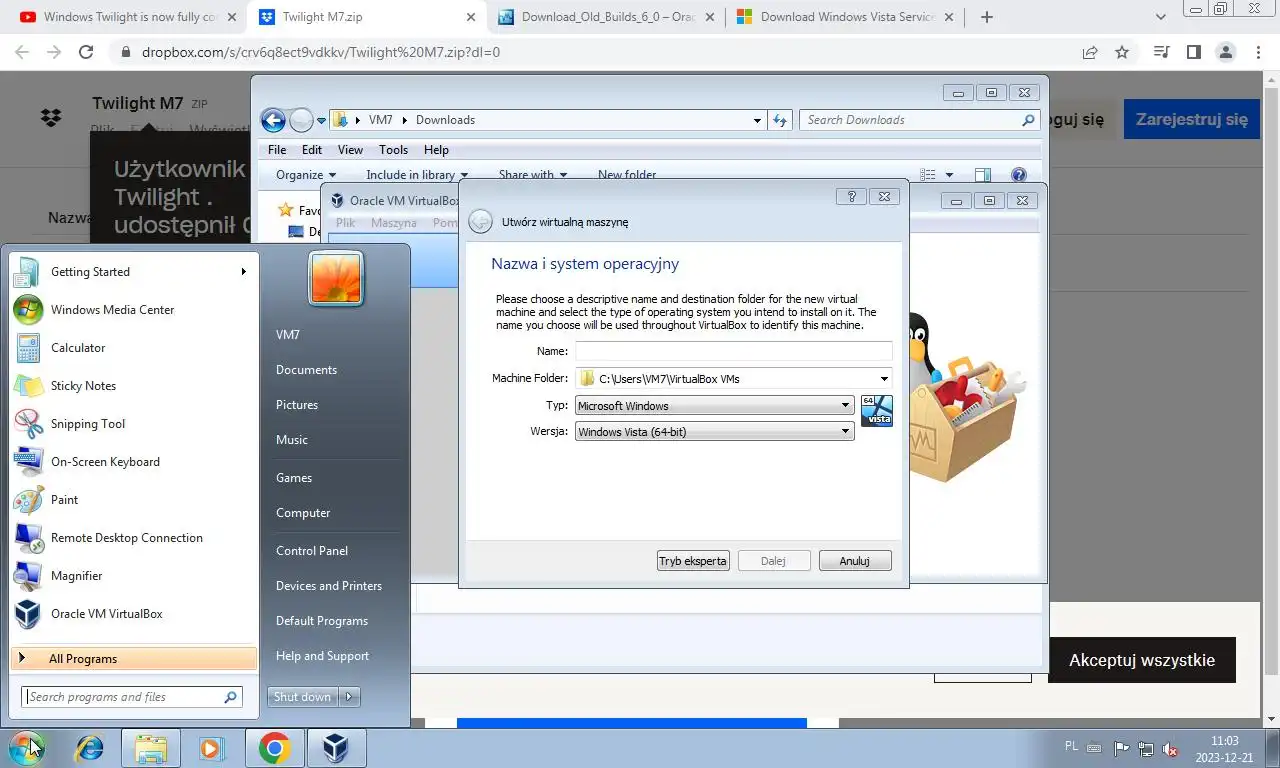1280x768 pixels.
Task: Open the Explorer File menu
Action: (x=277, y=150)
